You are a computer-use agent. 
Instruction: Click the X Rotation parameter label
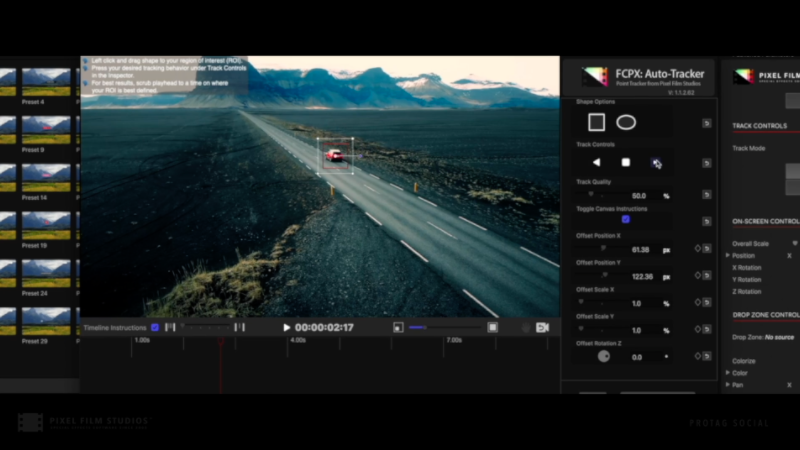point(746,268)
